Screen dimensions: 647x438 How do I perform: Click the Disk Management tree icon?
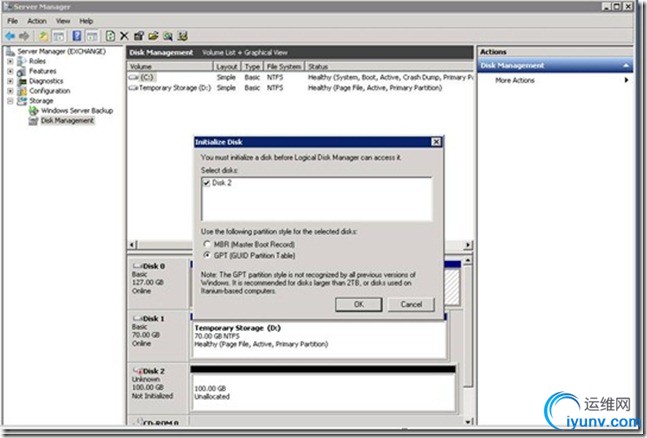click(33, 121)
